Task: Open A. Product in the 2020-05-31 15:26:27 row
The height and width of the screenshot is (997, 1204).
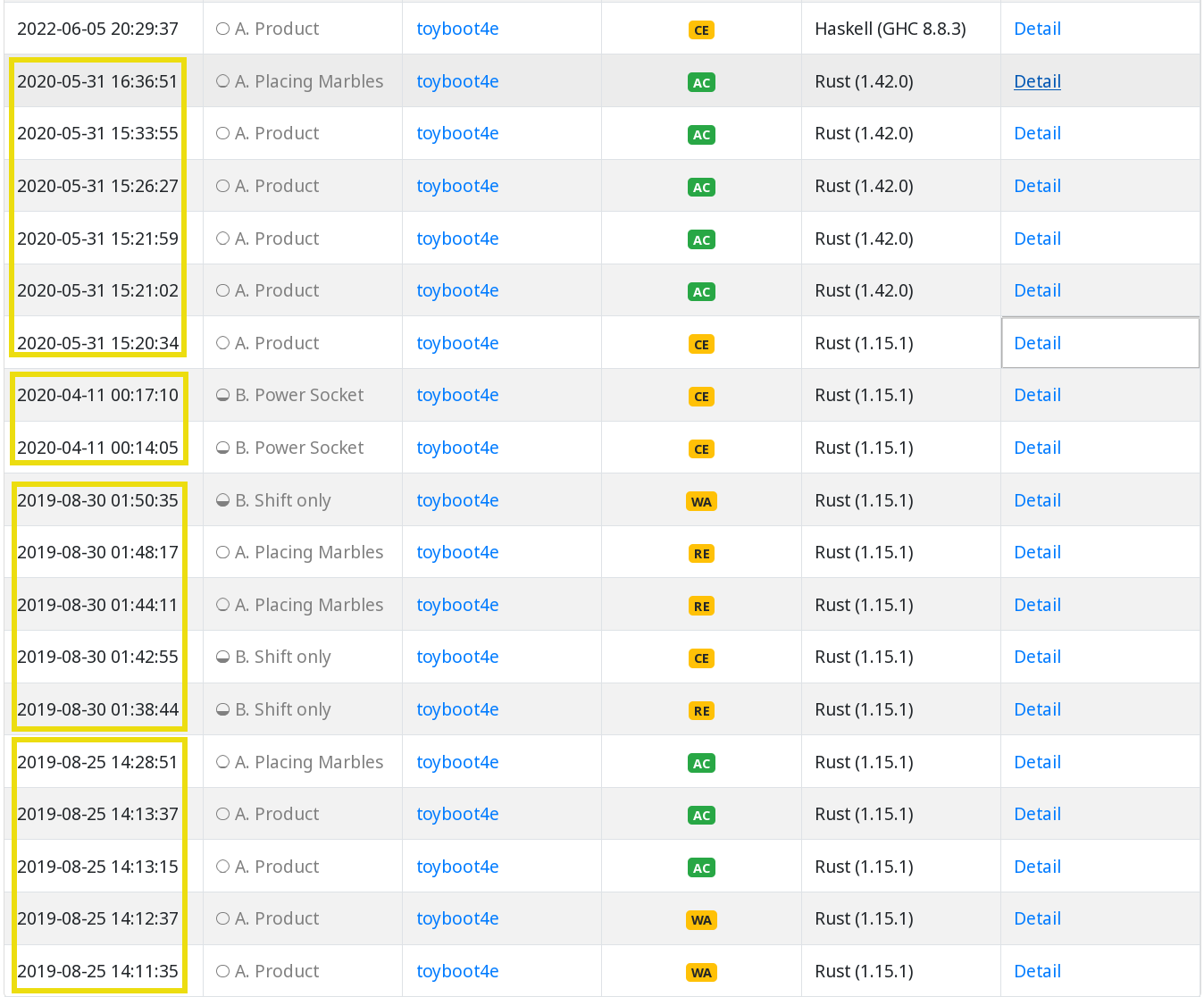Action: coord(277,186)
